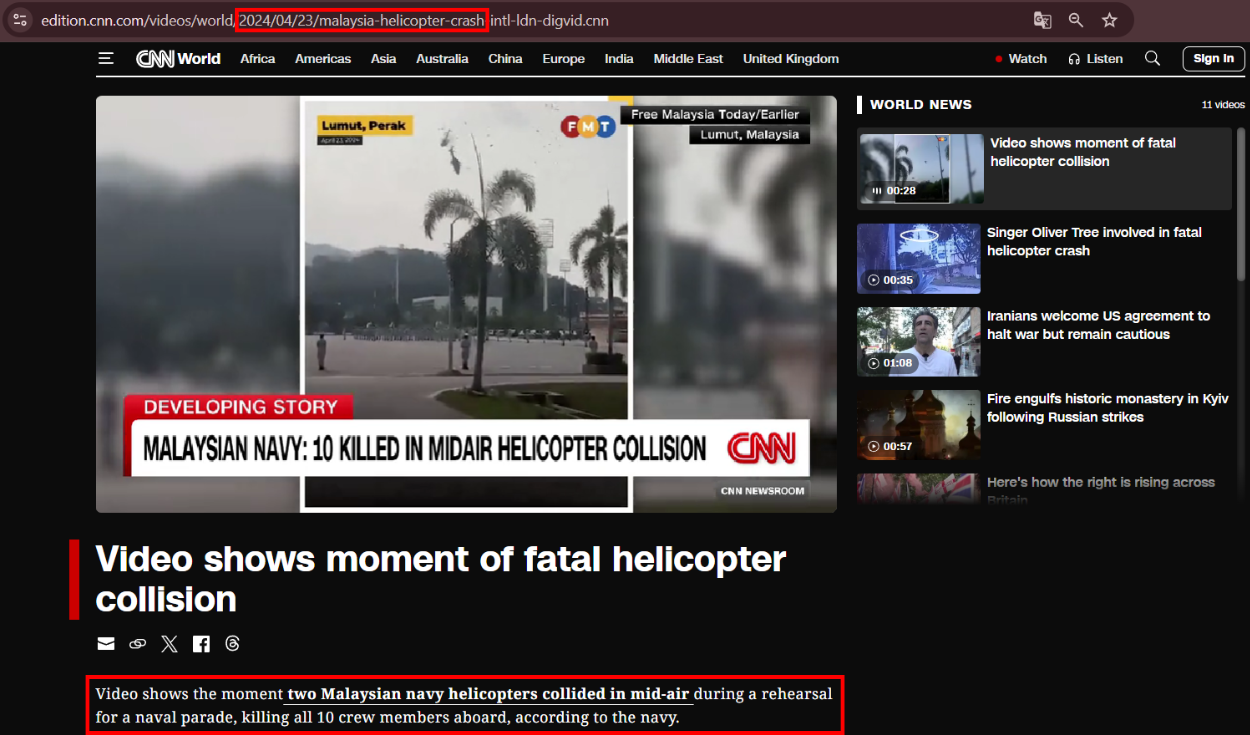1250x735 pixels.
Task: Click the CNN World logo
Action: pyautogui.click(x=178, y=59)
